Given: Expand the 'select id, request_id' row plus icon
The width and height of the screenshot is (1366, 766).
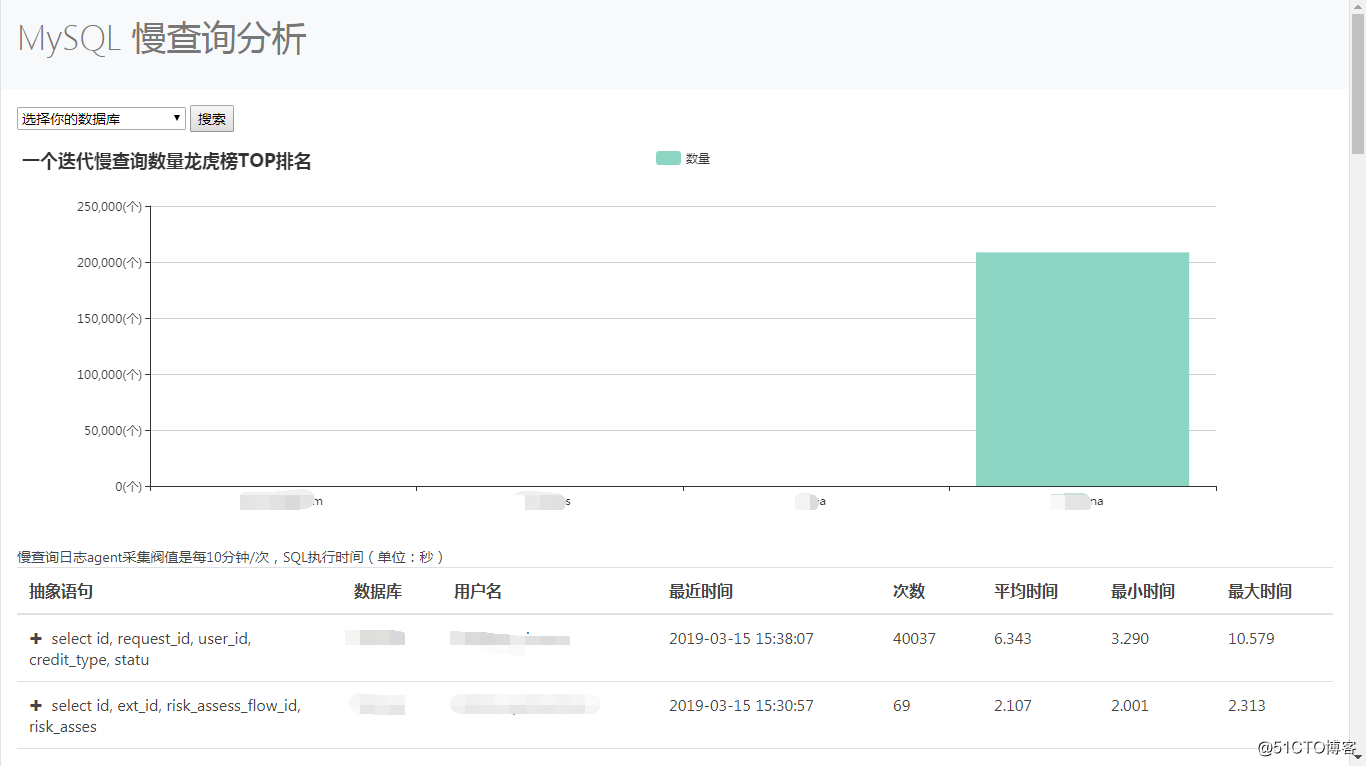Looking at the screenshot, I should pyautogui.click(x=36, y=638).
